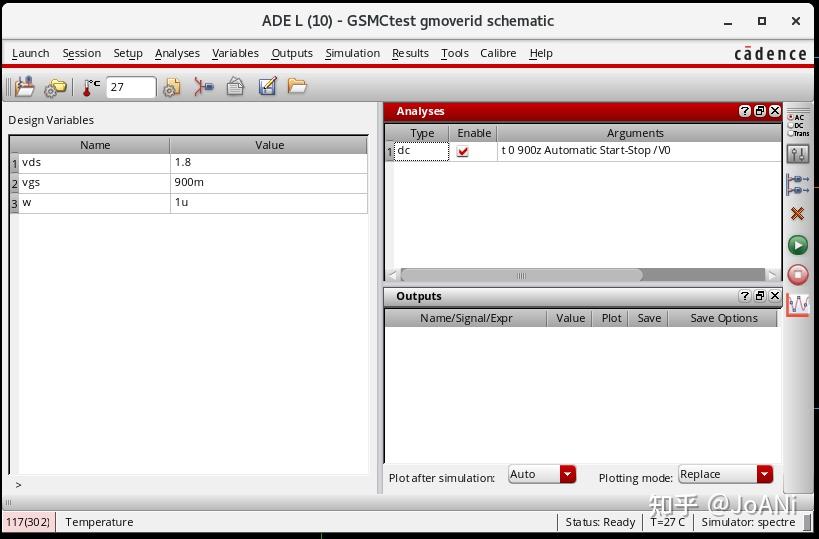
Task: Click the Plot column header in Outputs
Action: [611, 318]
